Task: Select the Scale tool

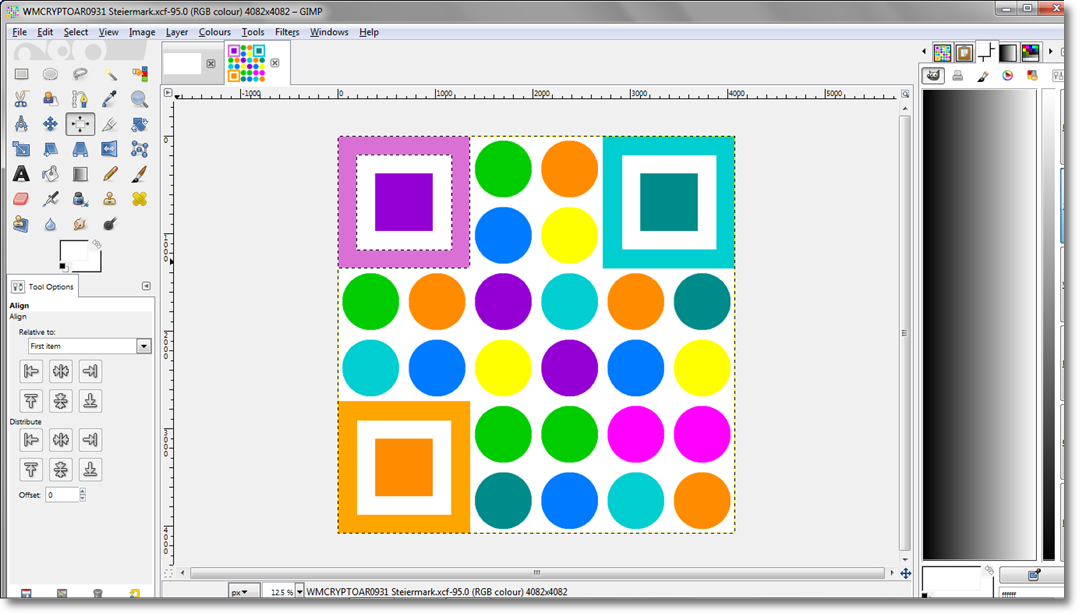Action: 21,149
